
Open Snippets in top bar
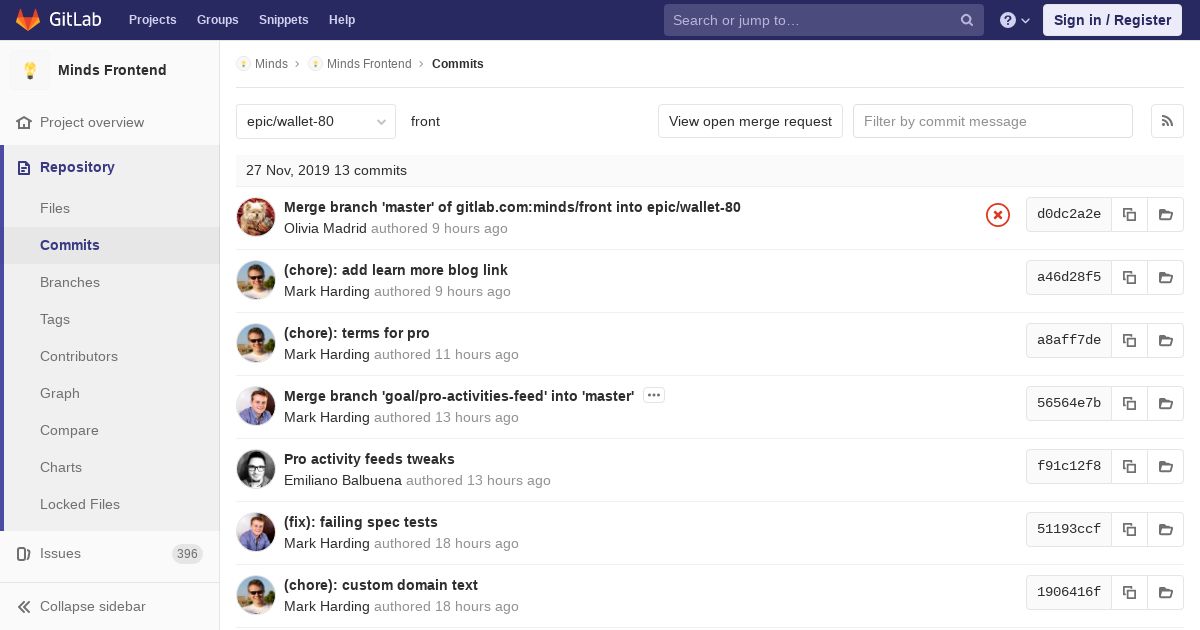pyautogui.click(x=283, y=20)
